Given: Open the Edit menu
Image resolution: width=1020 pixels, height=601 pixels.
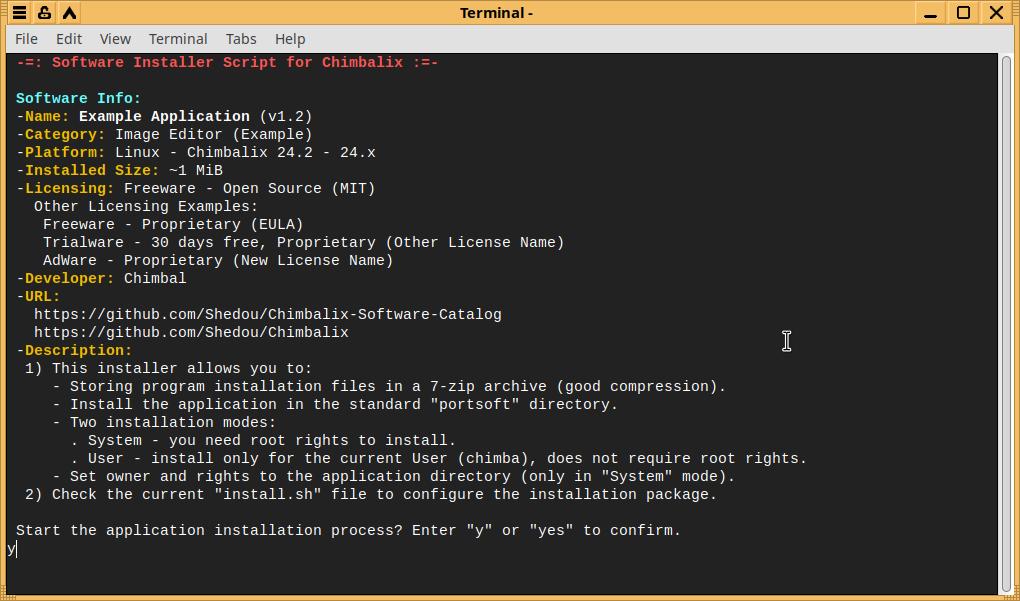Looking at the screenshot, I should click(69, 39).
